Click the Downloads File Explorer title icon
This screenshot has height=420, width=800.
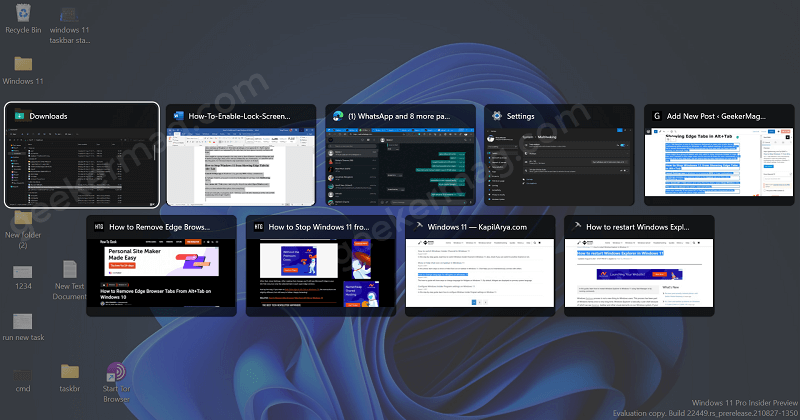coord(19,116)
